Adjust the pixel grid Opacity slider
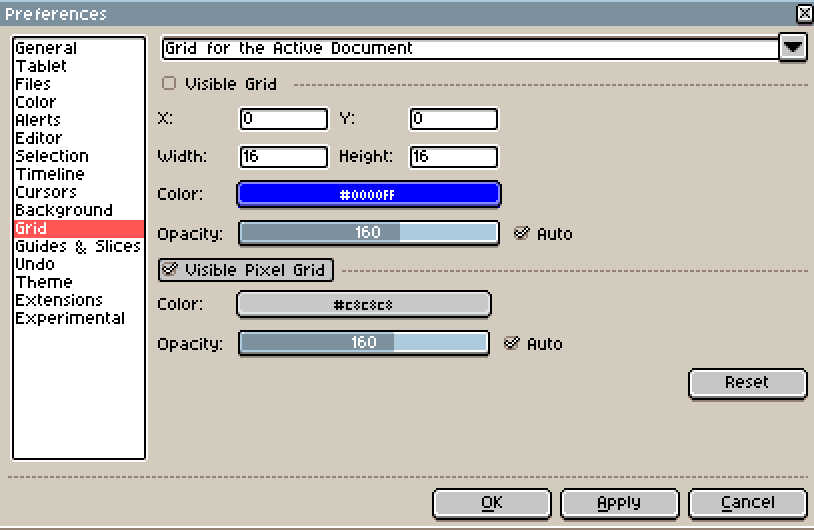Image resolution: width=814 pixels, height=530 pixels. (363, 343)
